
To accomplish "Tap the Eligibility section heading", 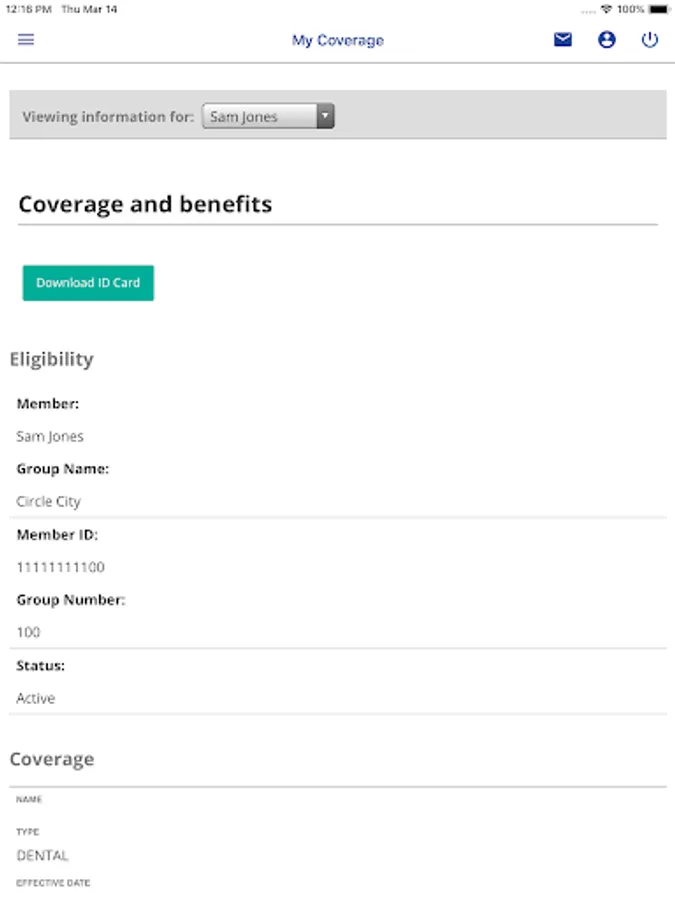I will (51, 359).
